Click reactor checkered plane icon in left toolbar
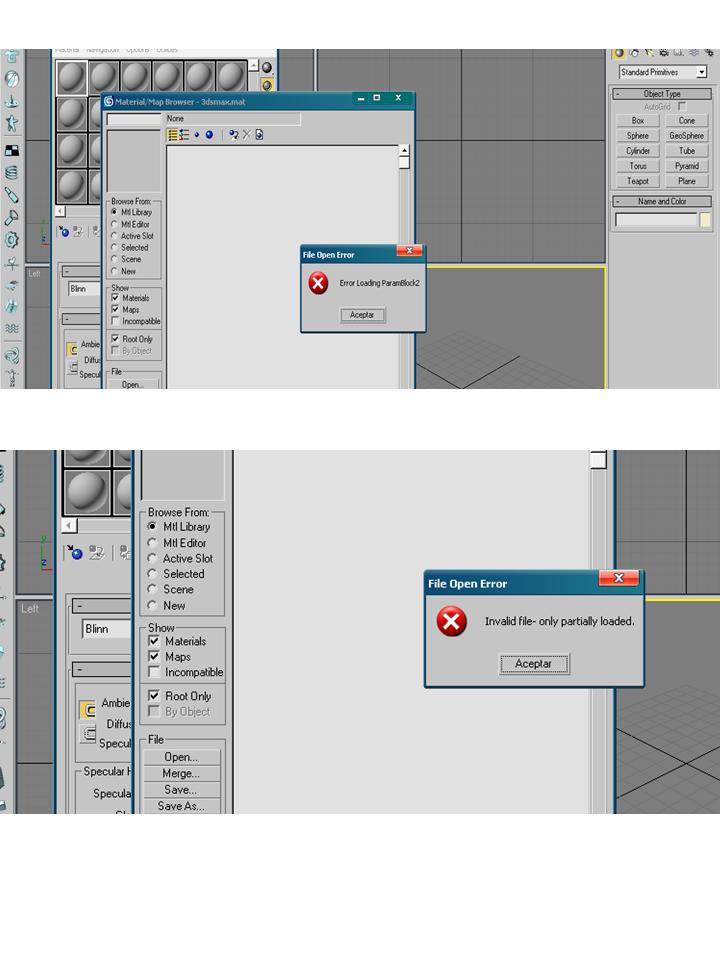The width and height of the screenshot is (720, 960). 12,151
